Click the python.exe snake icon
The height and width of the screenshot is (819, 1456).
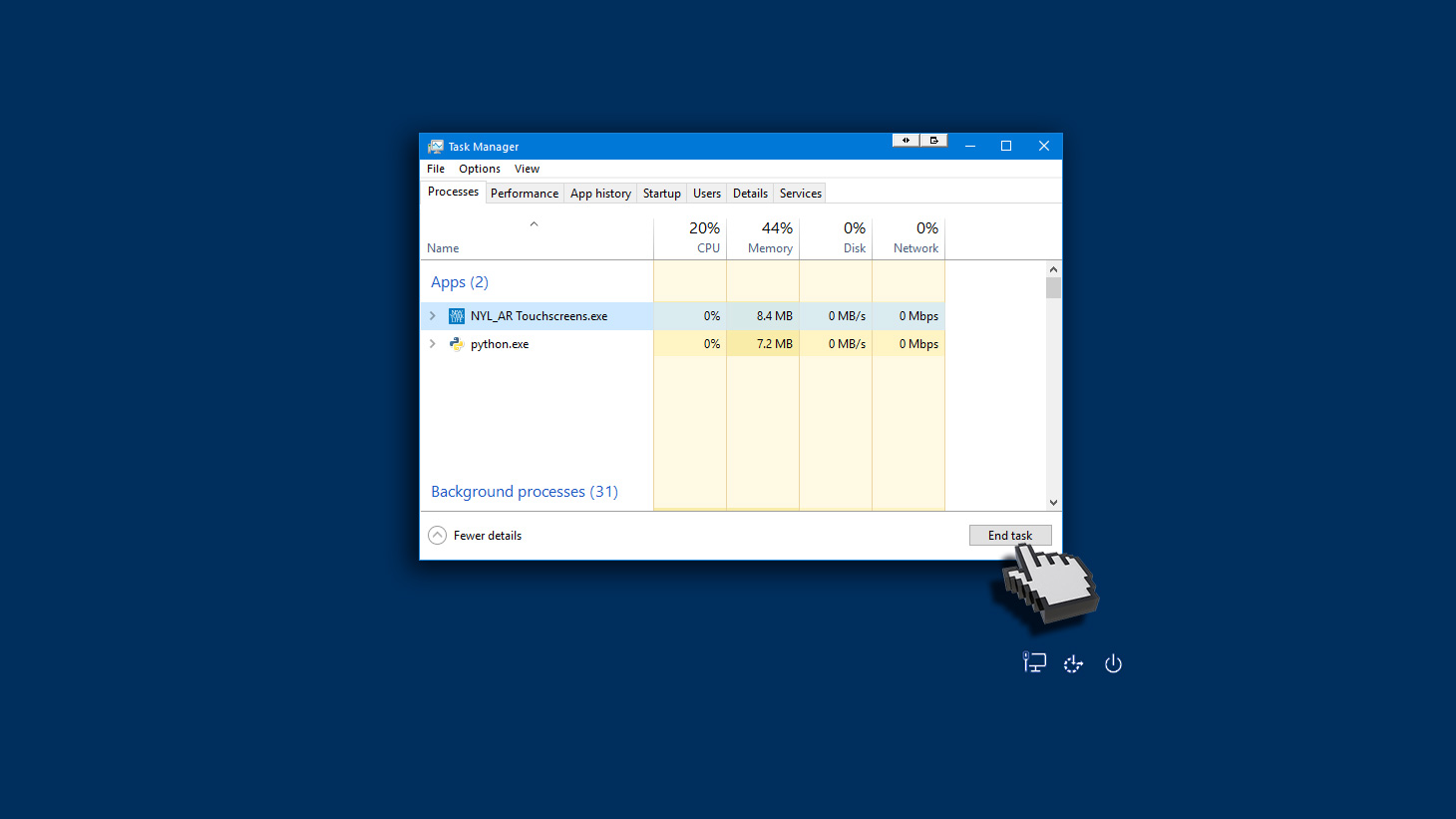[457, 344]
